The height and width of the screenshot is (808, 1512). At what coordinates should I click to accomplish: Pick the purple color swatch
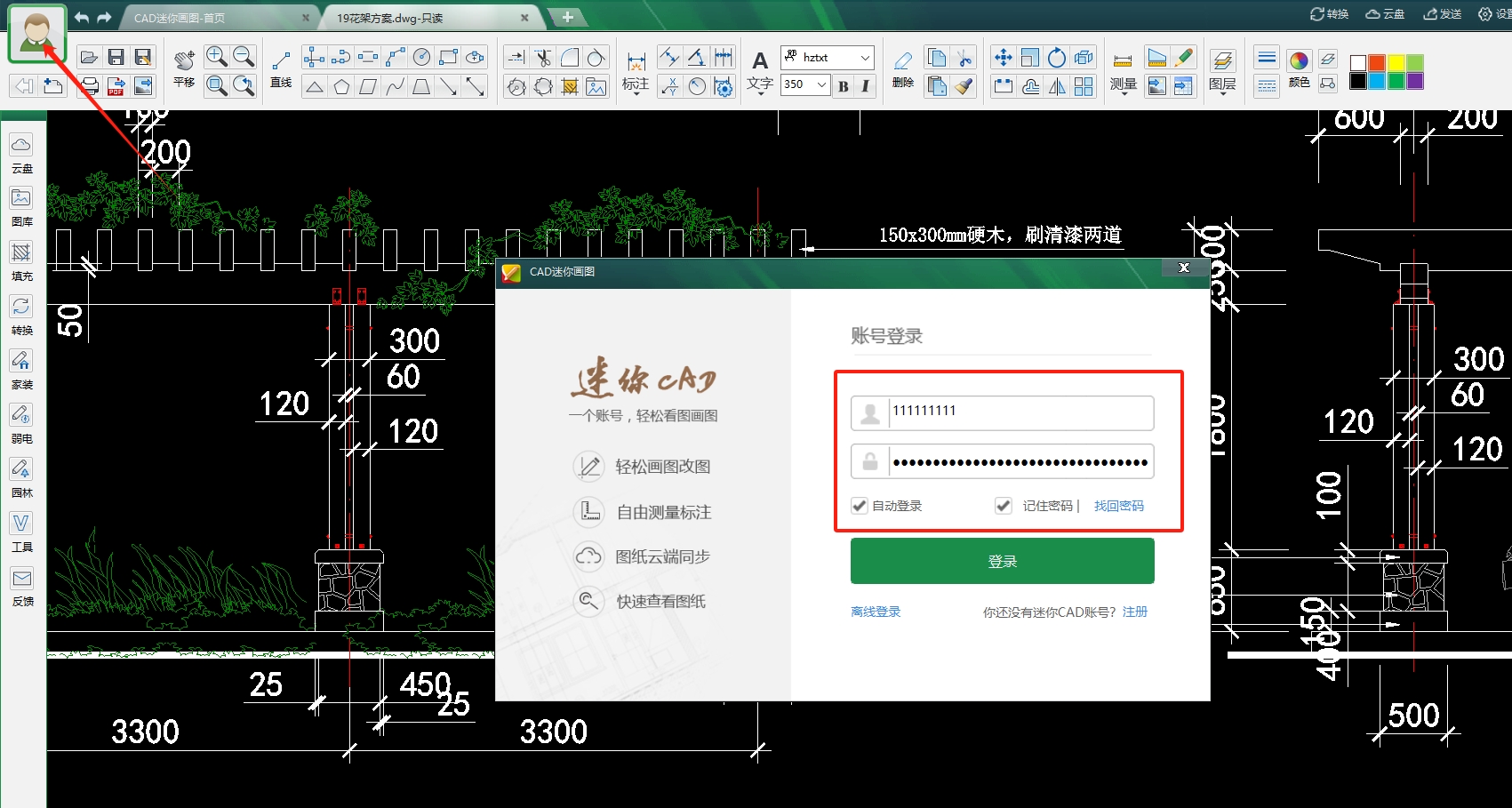(x=1415, y=81)
